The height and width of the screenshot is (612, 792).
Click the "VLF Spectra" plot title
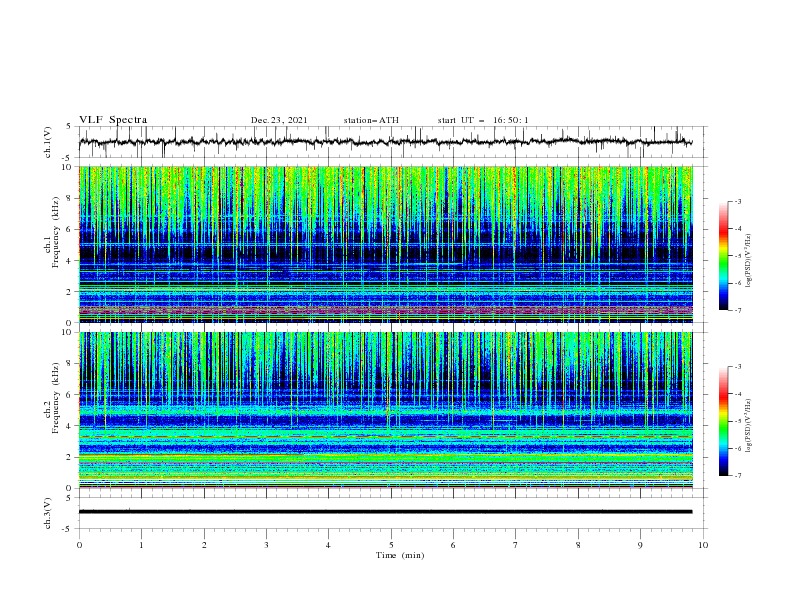click(x=113, y=120)
